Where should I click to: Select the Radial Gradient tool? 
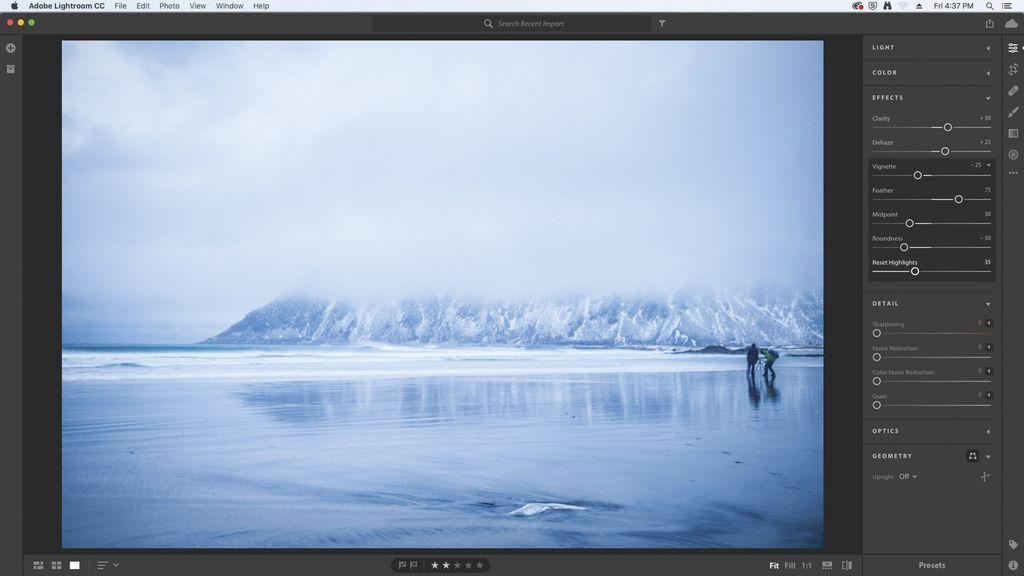[1011, 152]
